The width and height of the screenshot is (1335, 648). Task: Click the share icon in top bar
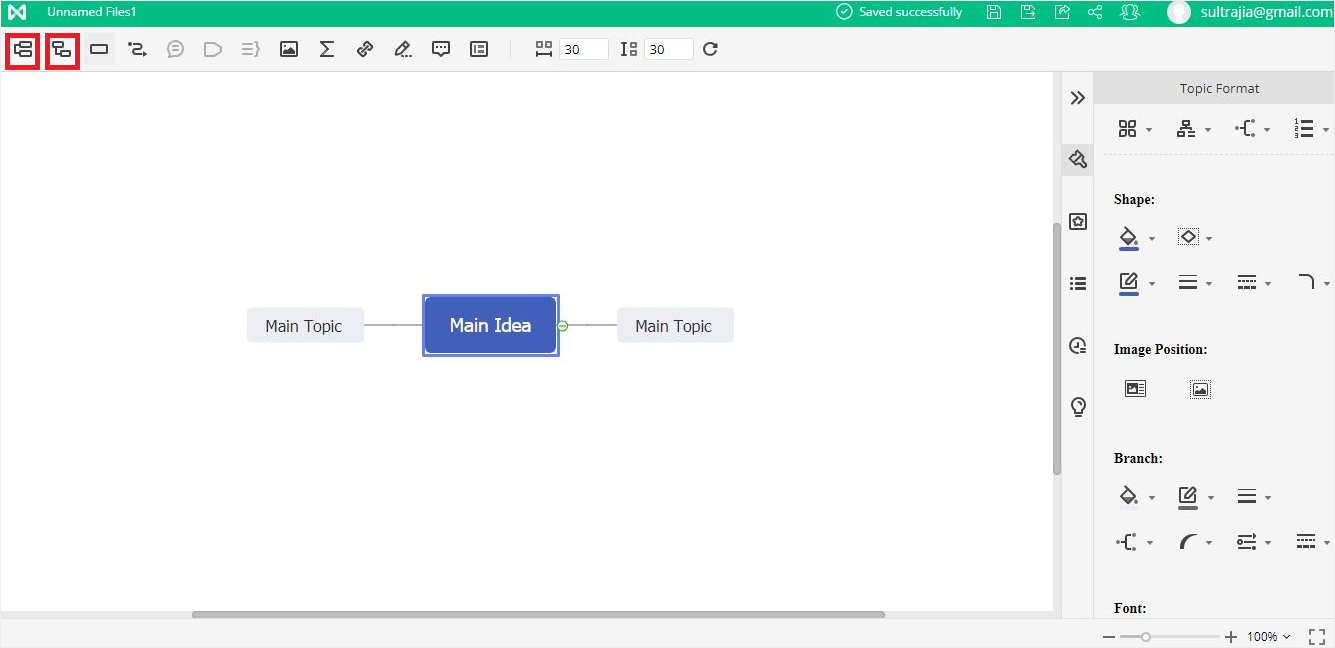[x=1095, y=12]
